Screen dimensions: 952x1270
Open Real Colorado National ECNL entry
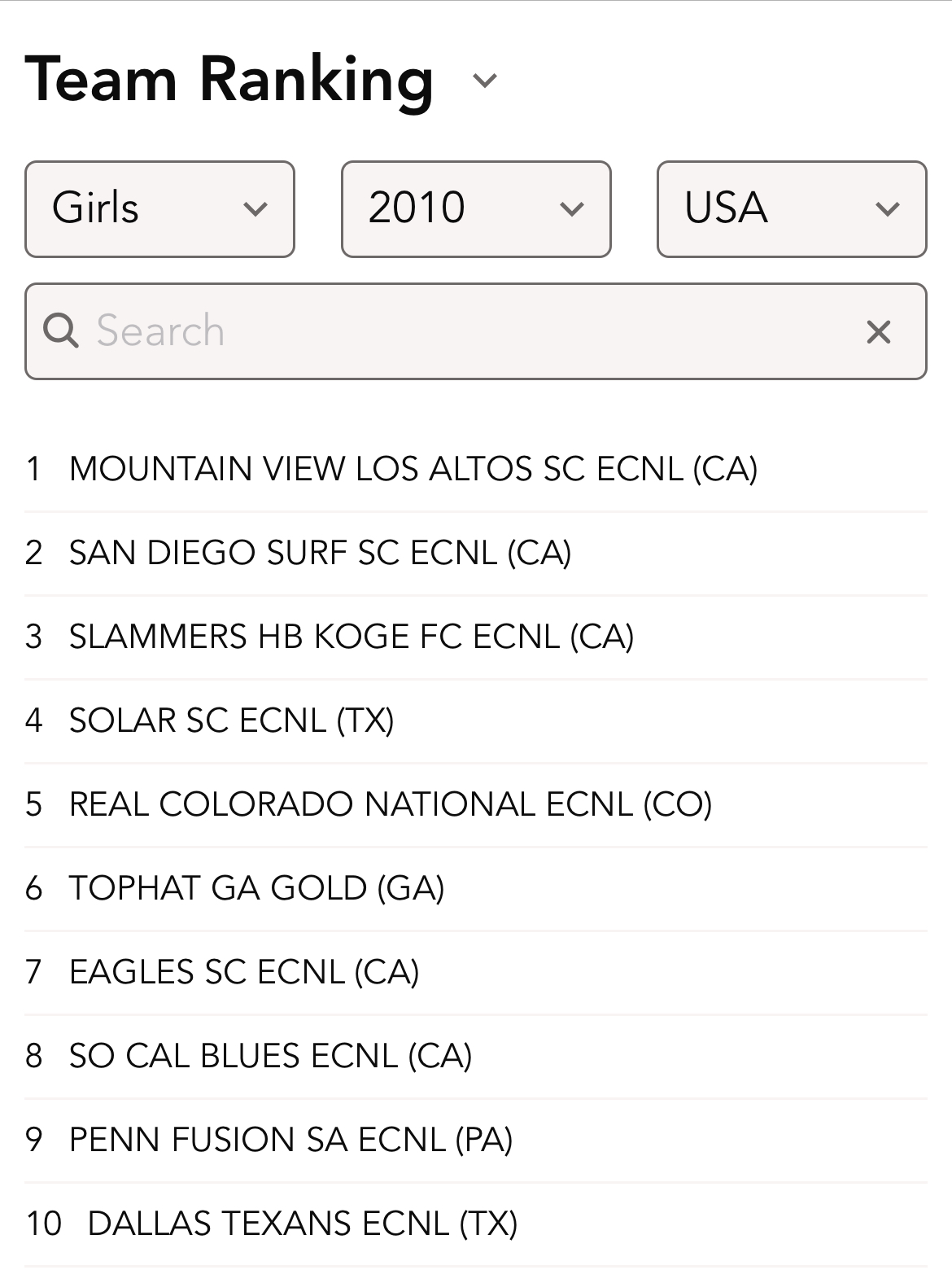(391, 804)
